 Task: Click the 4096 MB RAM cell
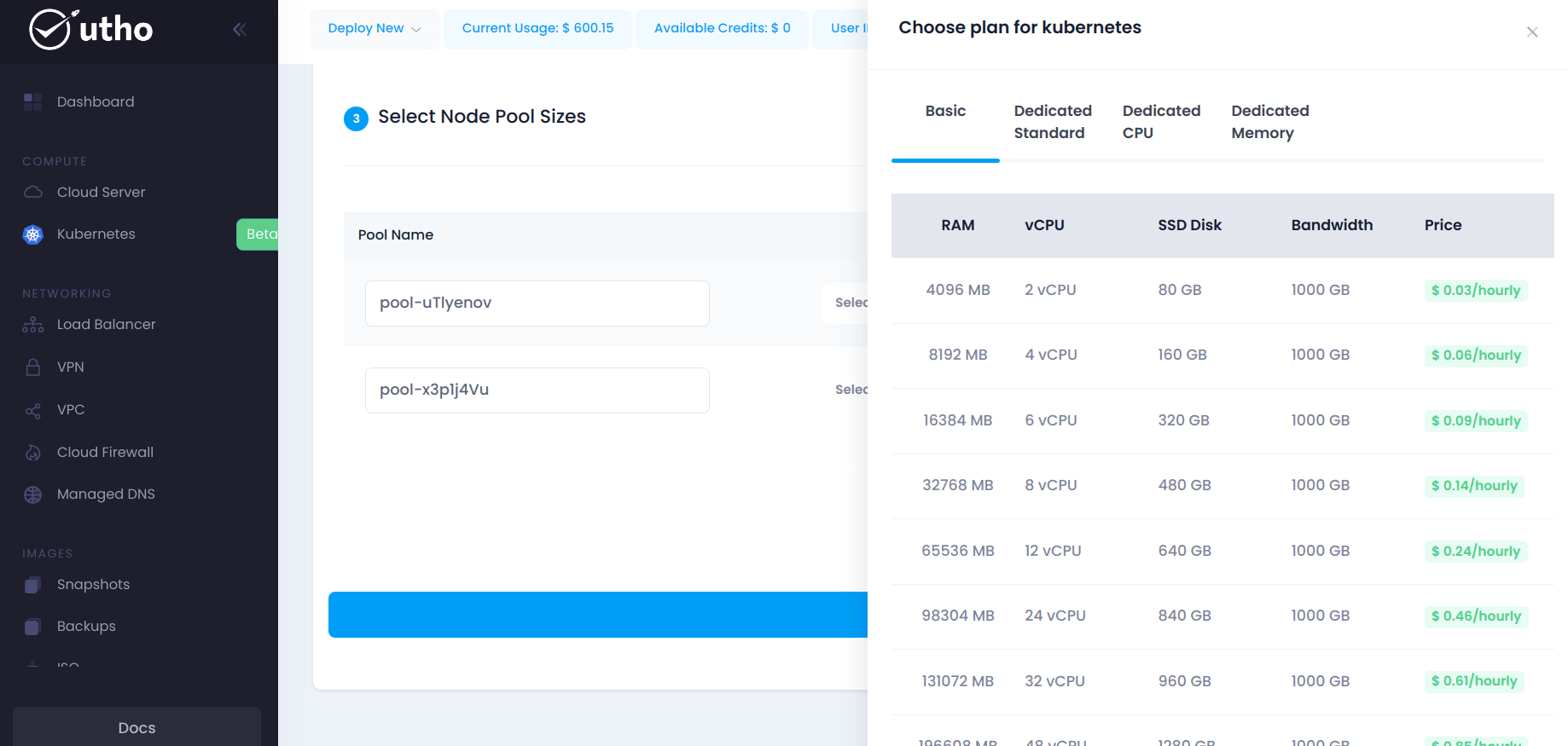click(x=958, y=290)
